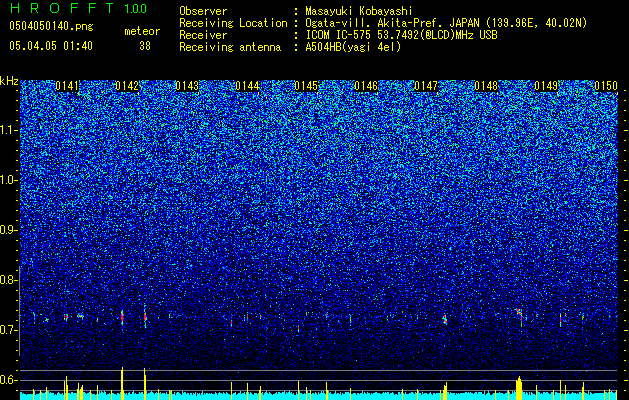Select the ICOM IC-575 receiver description
This screenshot has height=400, width=629.
click(x=401, y=35)
